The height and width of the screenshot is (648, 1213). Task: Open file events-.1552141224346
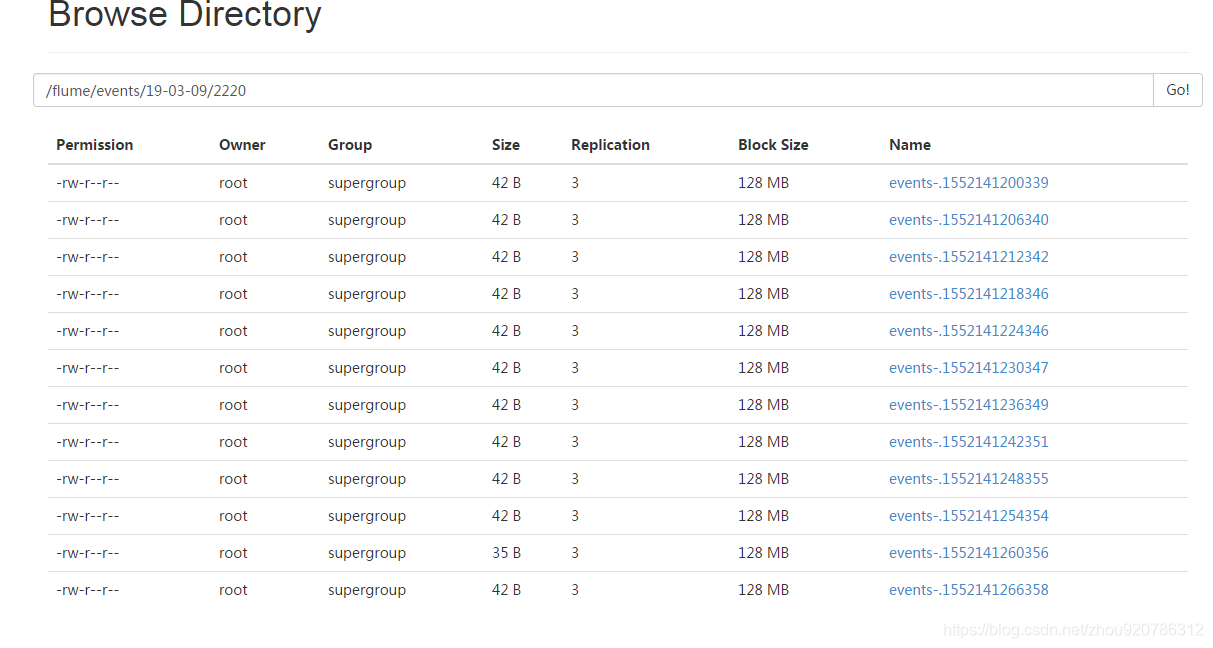click(969, 331)
